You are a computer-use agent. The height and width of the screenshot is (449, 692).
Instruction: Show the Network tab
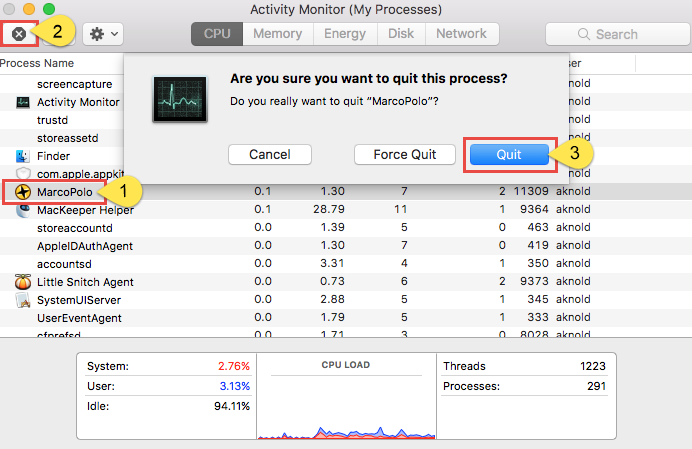pos(461,34)
